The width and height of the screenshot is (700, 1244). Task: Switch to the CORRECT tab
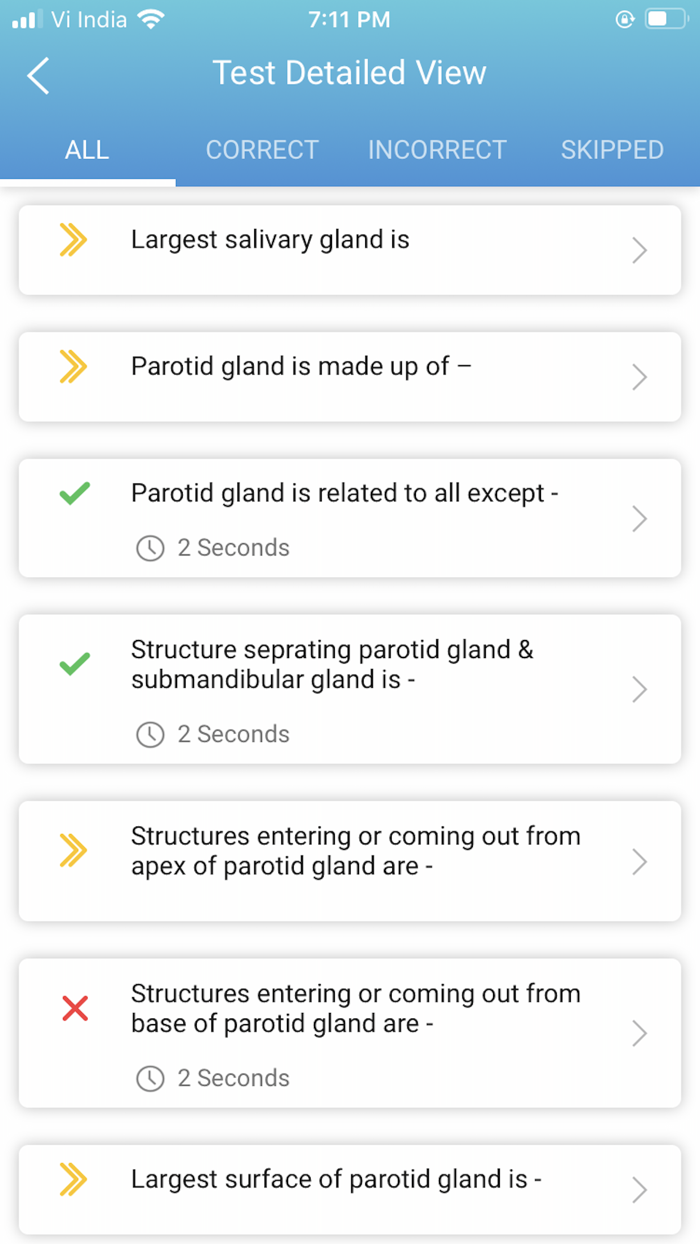(x=262, y=149)
